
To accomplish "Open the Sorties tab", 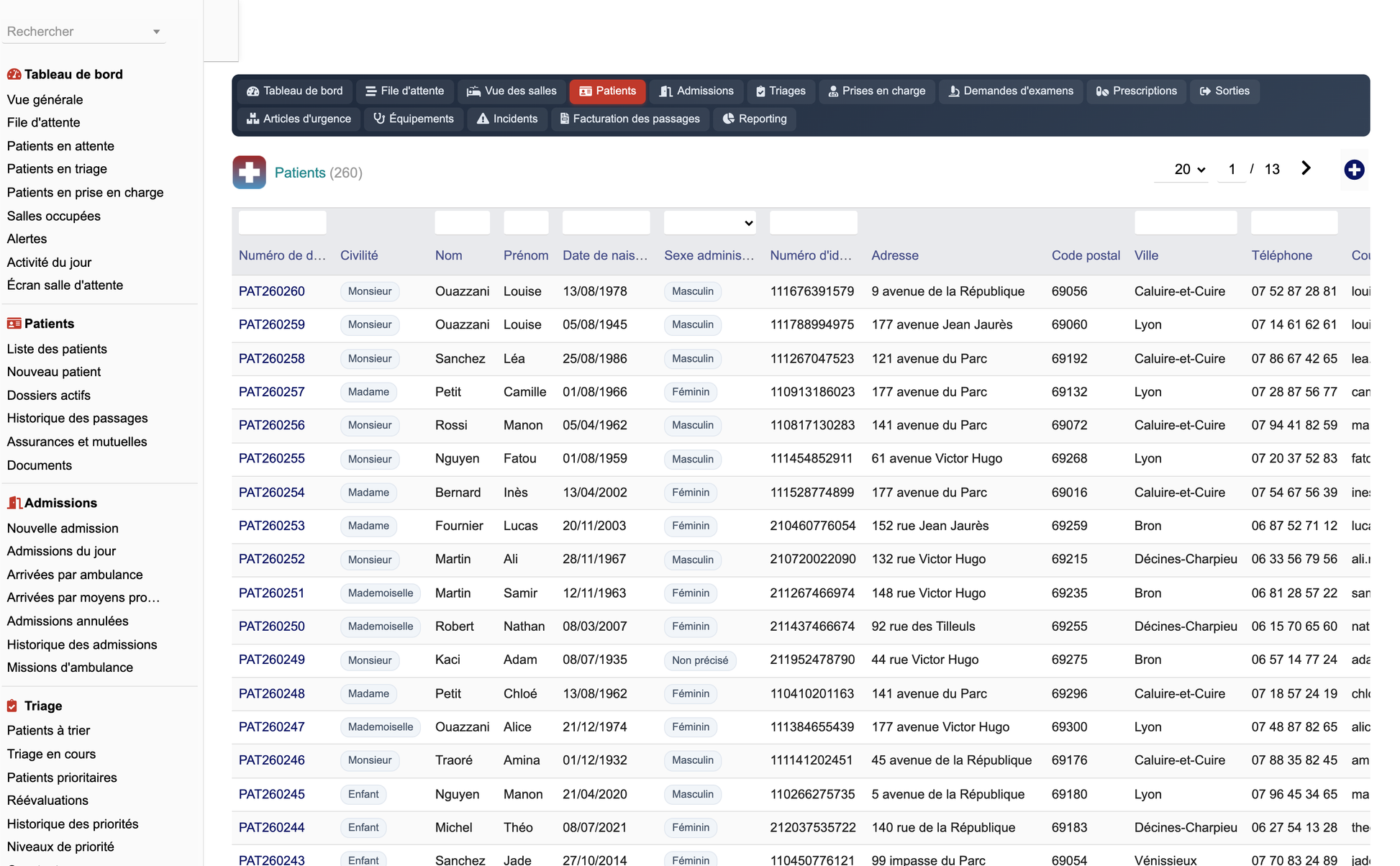I will coord(1224,91).
